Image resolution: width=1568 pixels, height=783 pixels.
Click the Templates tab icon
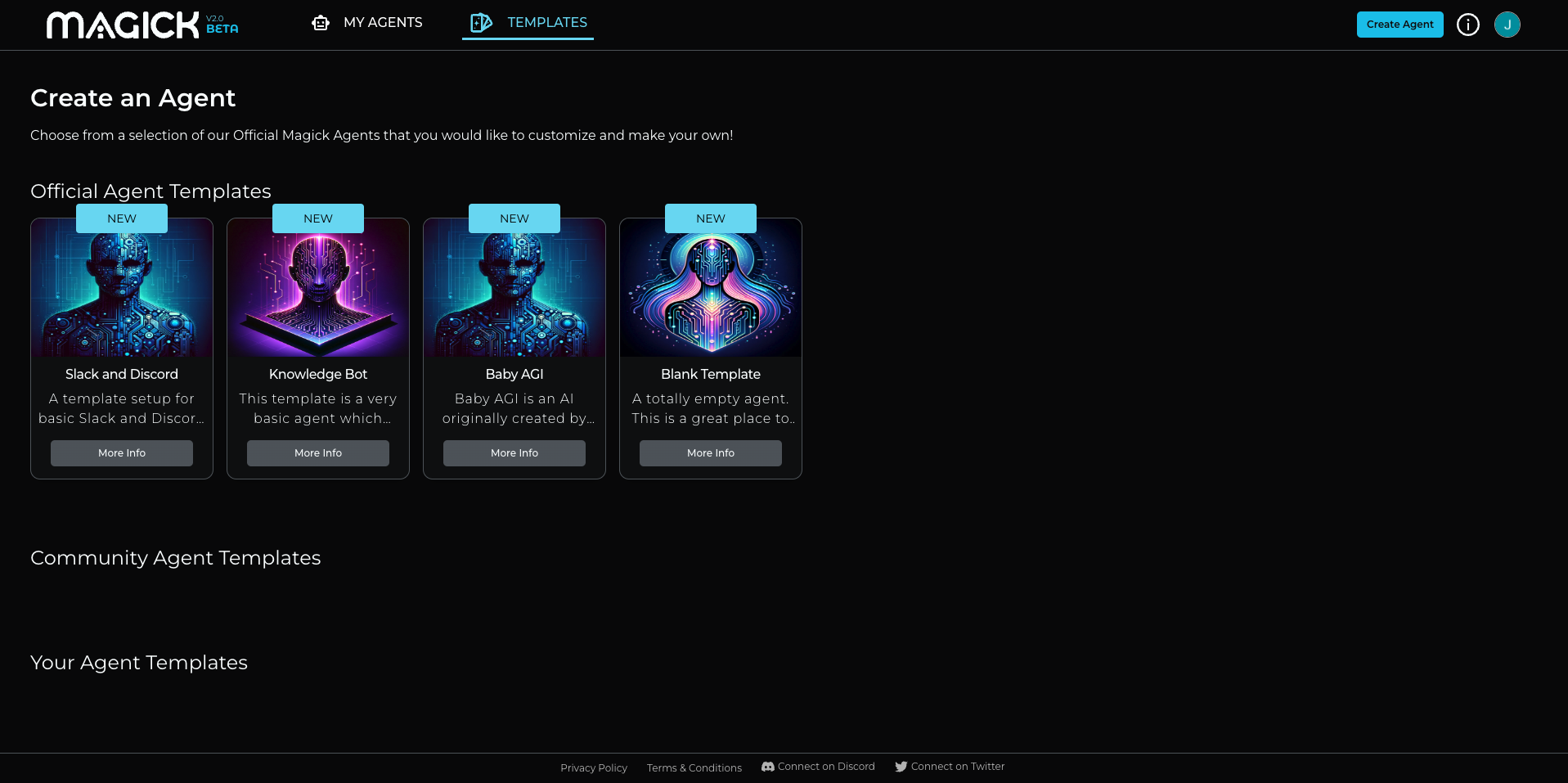point(482,23)
